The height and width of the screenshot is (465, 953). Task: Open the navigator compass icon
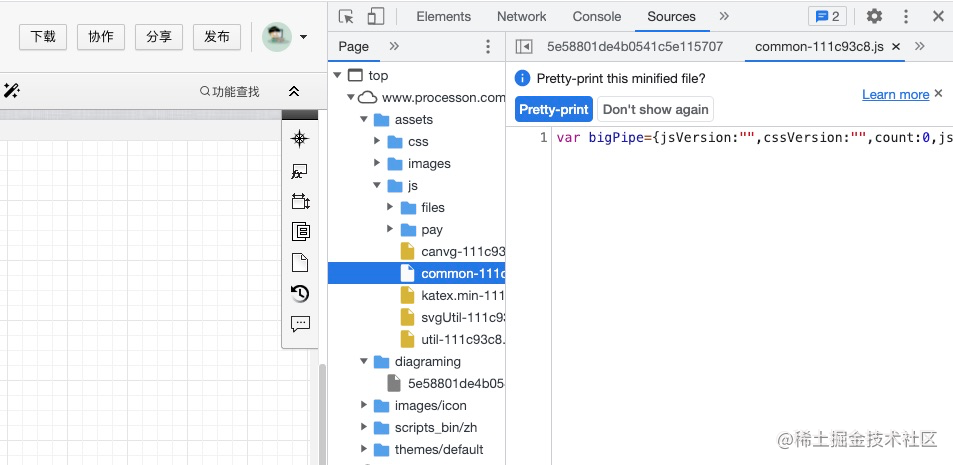point(300,139)
